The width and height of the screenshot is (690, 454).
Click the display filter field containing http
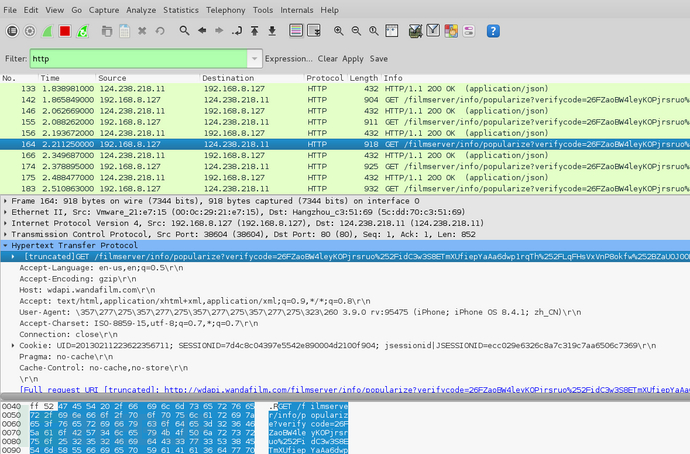139,59
